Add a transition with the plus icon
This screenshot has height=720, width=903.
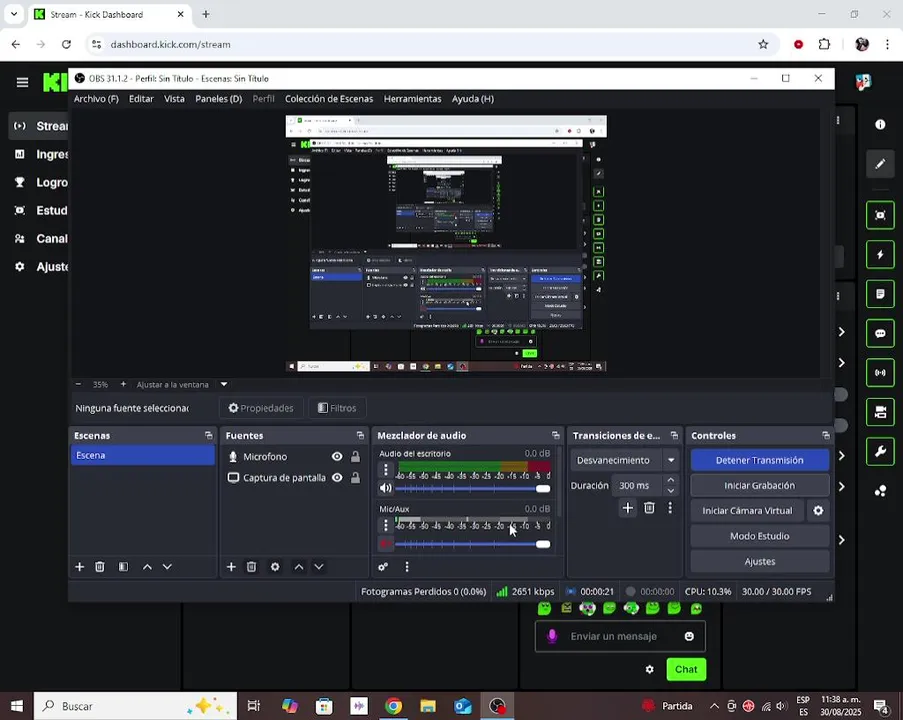pyautogui.click(x=628, y=507)
